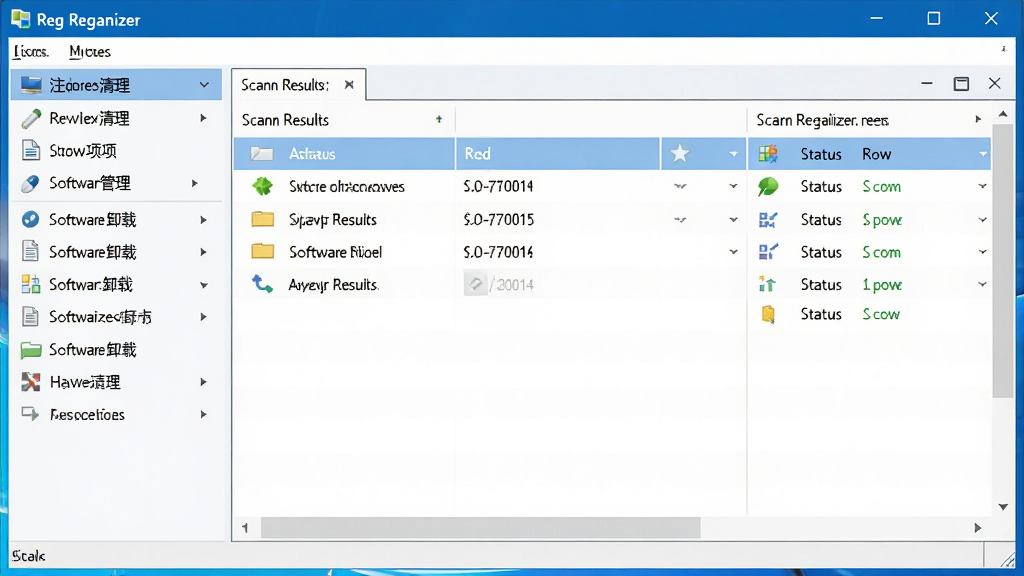This screenshot has height=576, width=1024.
Task: Open the Liores menu
Action: 31,52
